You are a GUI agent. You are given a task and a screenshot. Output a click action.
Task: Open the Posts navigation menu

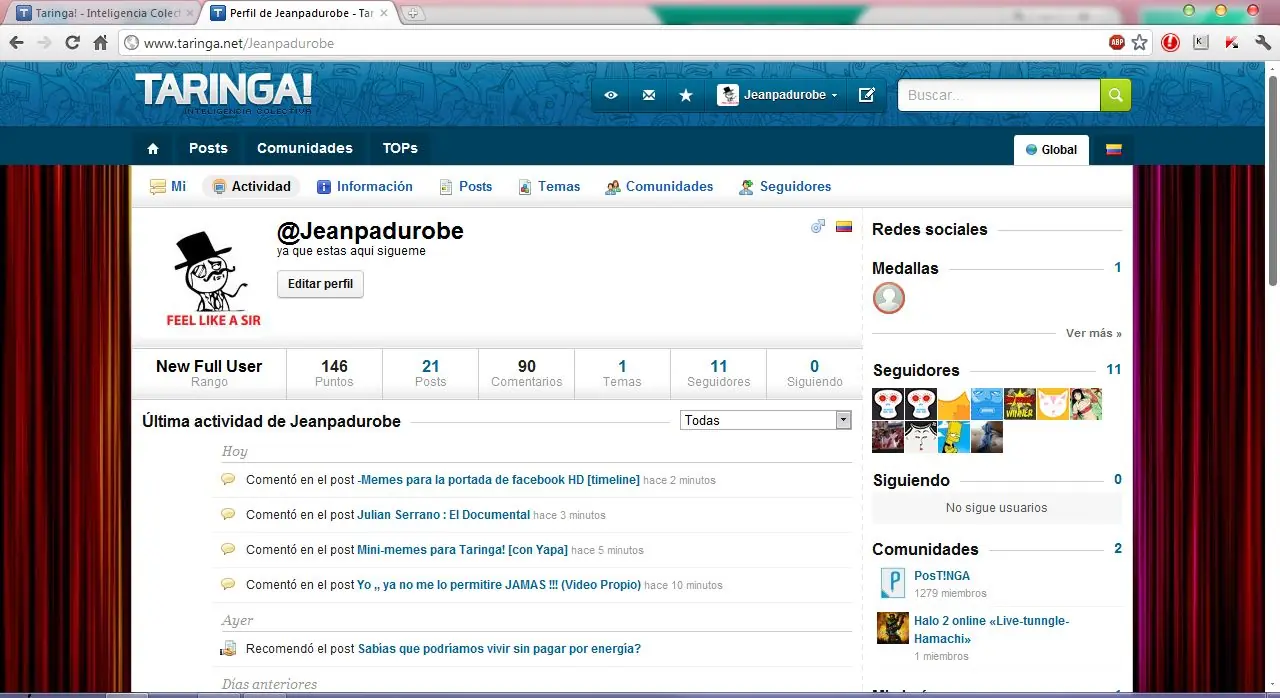(x=208, y=148)
